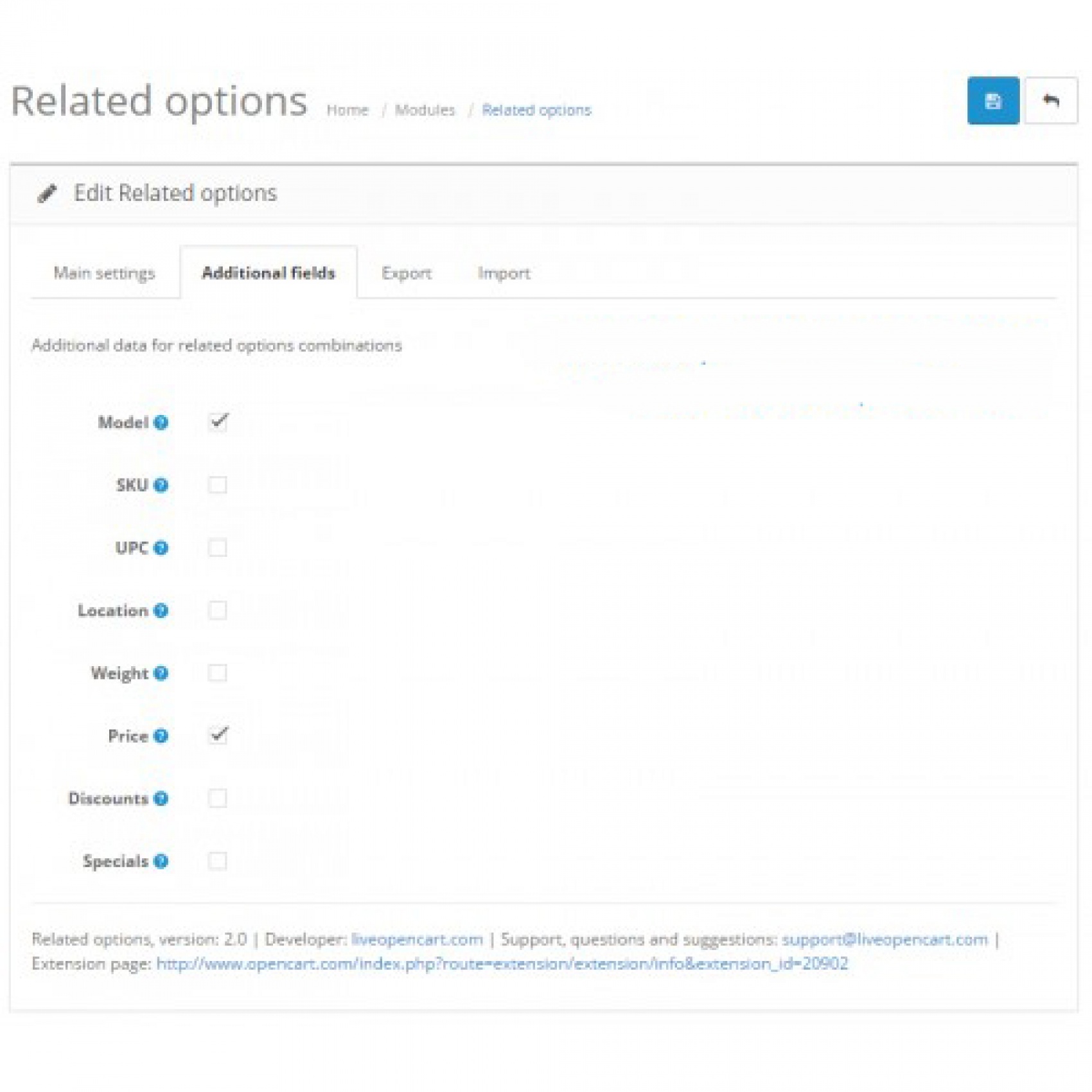Disable the Price checkbox
This screenshot has height=1092, width=1092.
(218, 735)
